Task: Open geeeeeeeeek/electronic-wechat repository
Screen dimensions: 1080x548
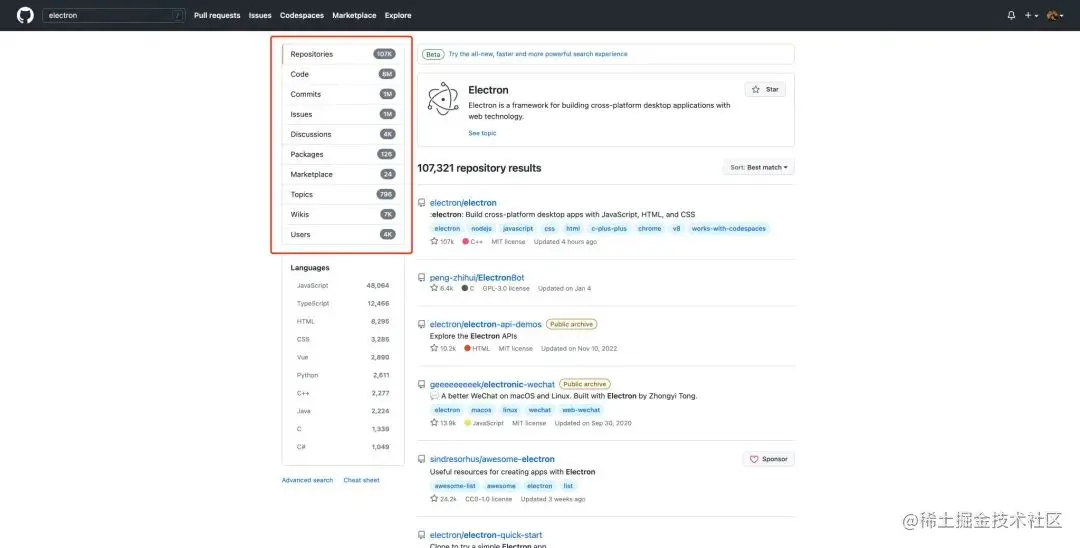Action: (x=492, y=384)
